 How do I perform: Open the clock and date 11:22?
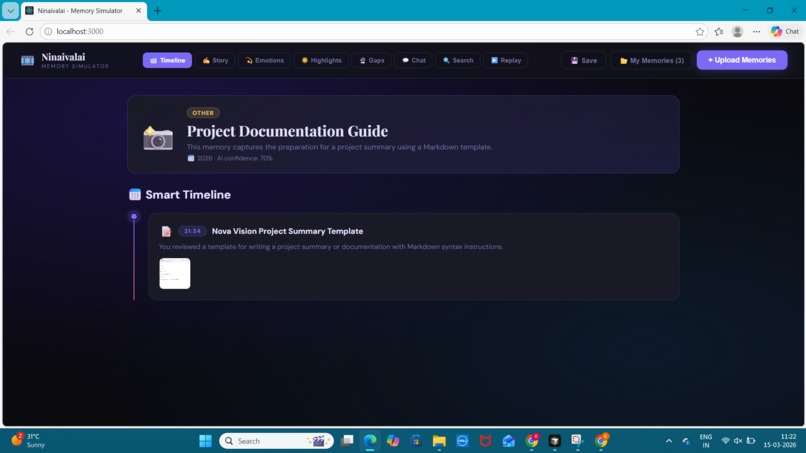coord(780,441)
